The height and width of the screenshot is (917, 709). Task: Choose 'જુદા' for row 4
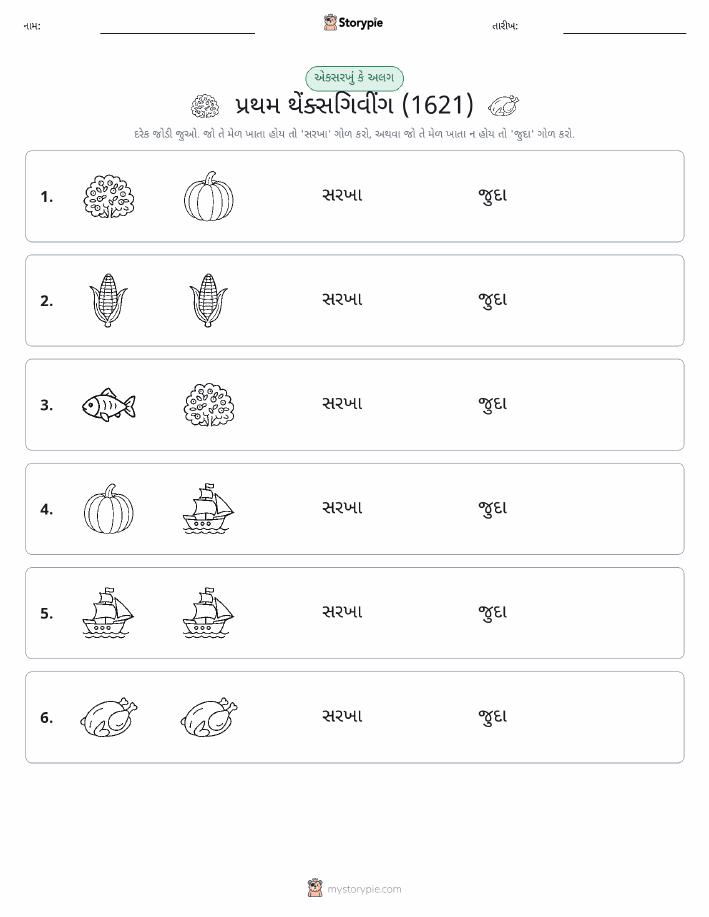(493, 508)
